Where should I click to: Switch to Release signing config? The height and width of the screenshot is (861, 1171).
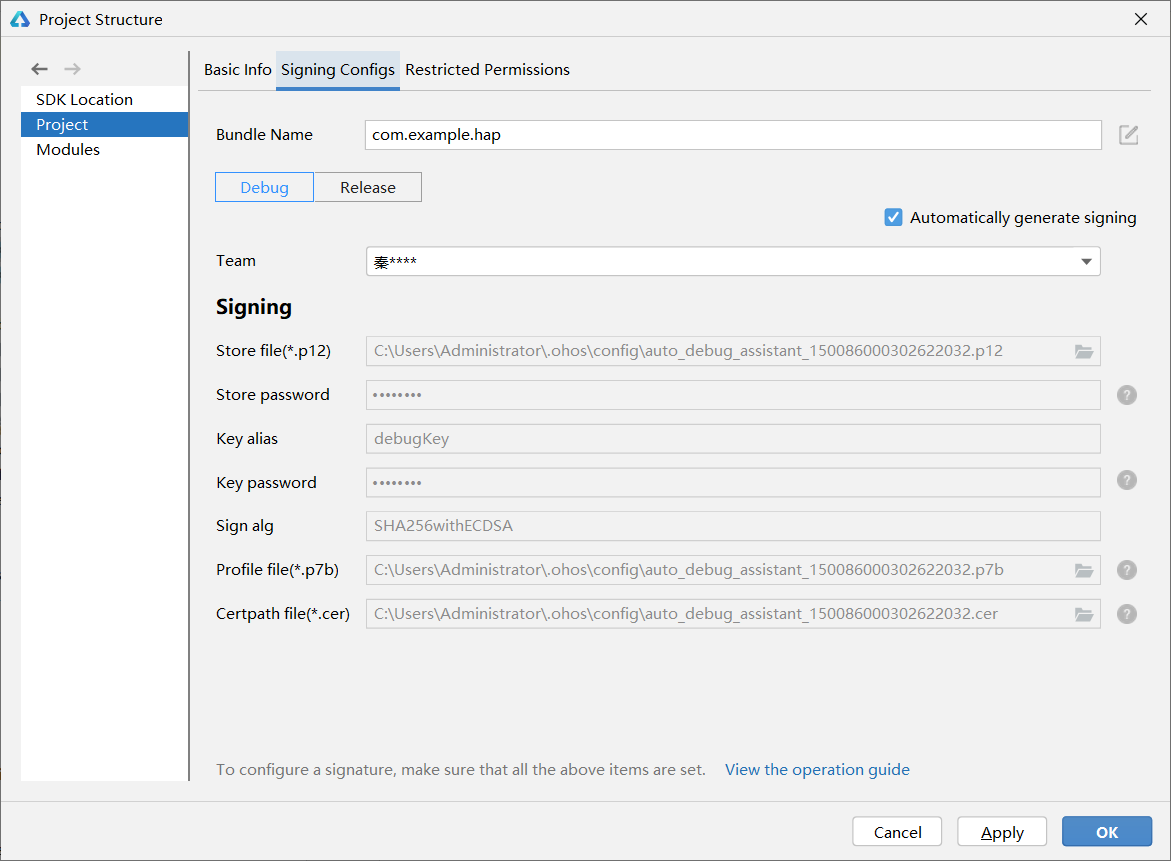coord(367,187)
